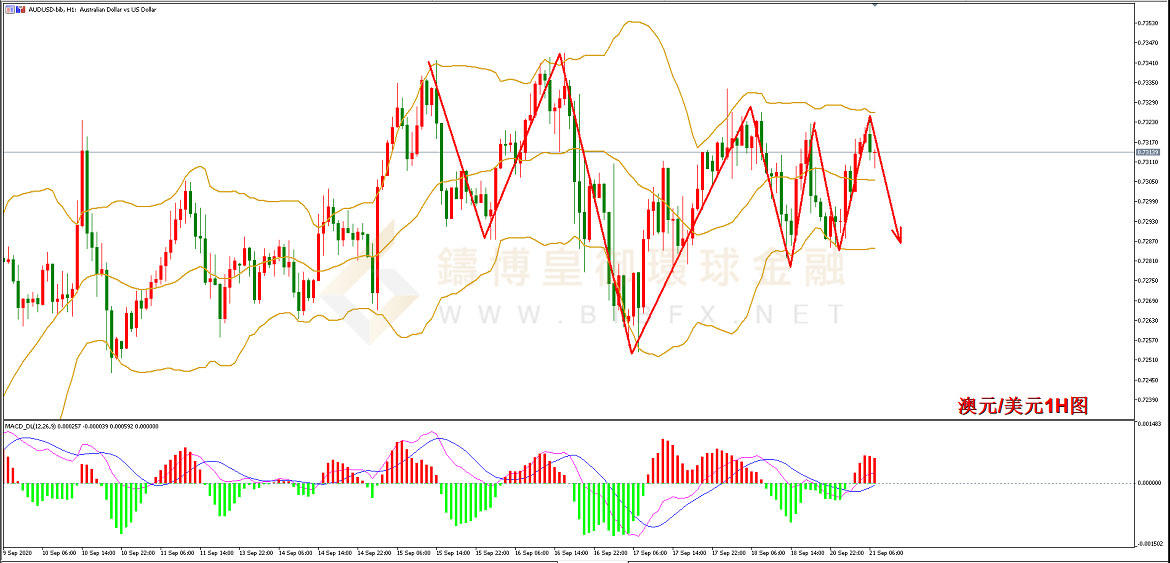The height and width of the screenshot is (563, 1170).
Task: Click the MACD upper scale value 0.001483
Action: pyautogui.click(x=1150, y=426)
